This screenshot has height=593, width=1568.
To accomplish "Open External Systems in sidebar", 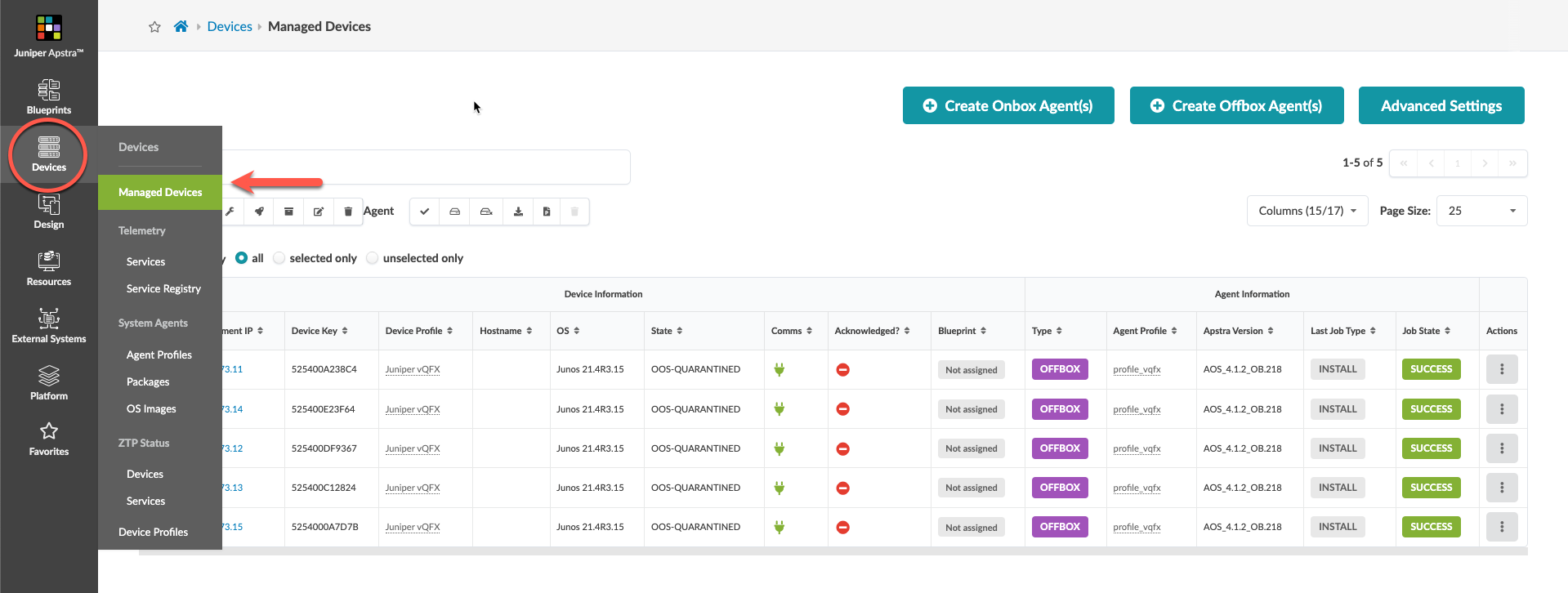I will tap(48, 326).
